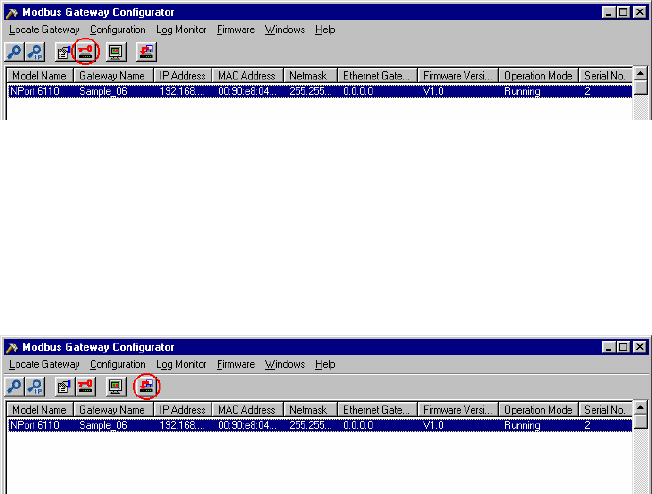Click the firmware Upgrade icon in bottom window
This screenshot has width=652, height=494.
click(146, 387)
